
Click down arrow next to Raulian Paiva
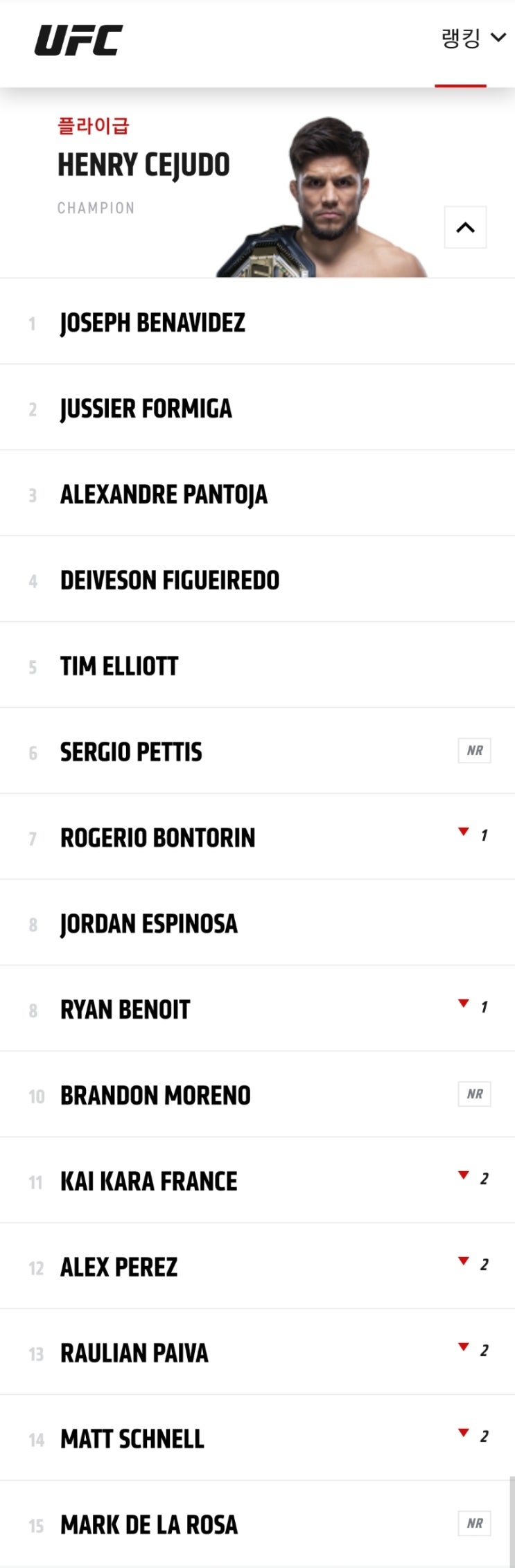tap(464, 1348)
